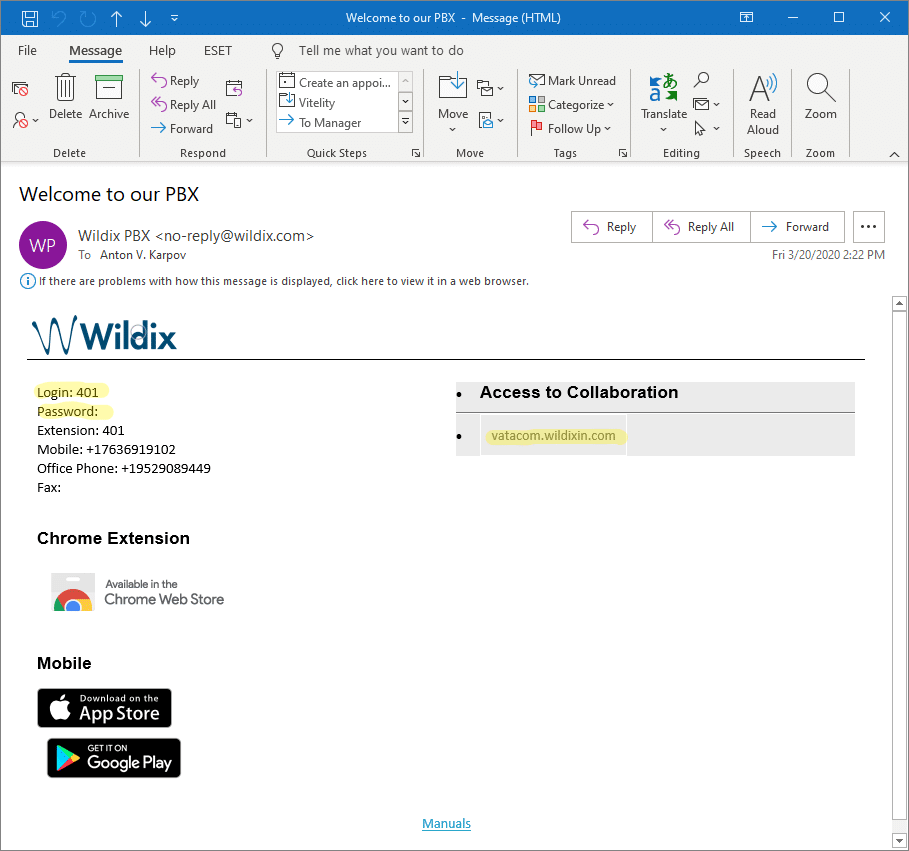
Task: Open the Related messages envelope dropdown
Action: (x=707, y=104)
